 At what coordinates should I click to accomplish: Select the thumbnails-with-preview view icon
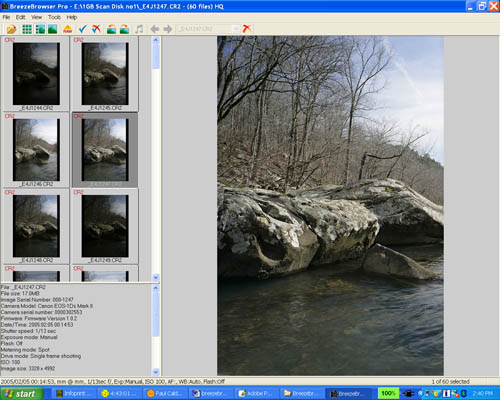coord(40,29)
